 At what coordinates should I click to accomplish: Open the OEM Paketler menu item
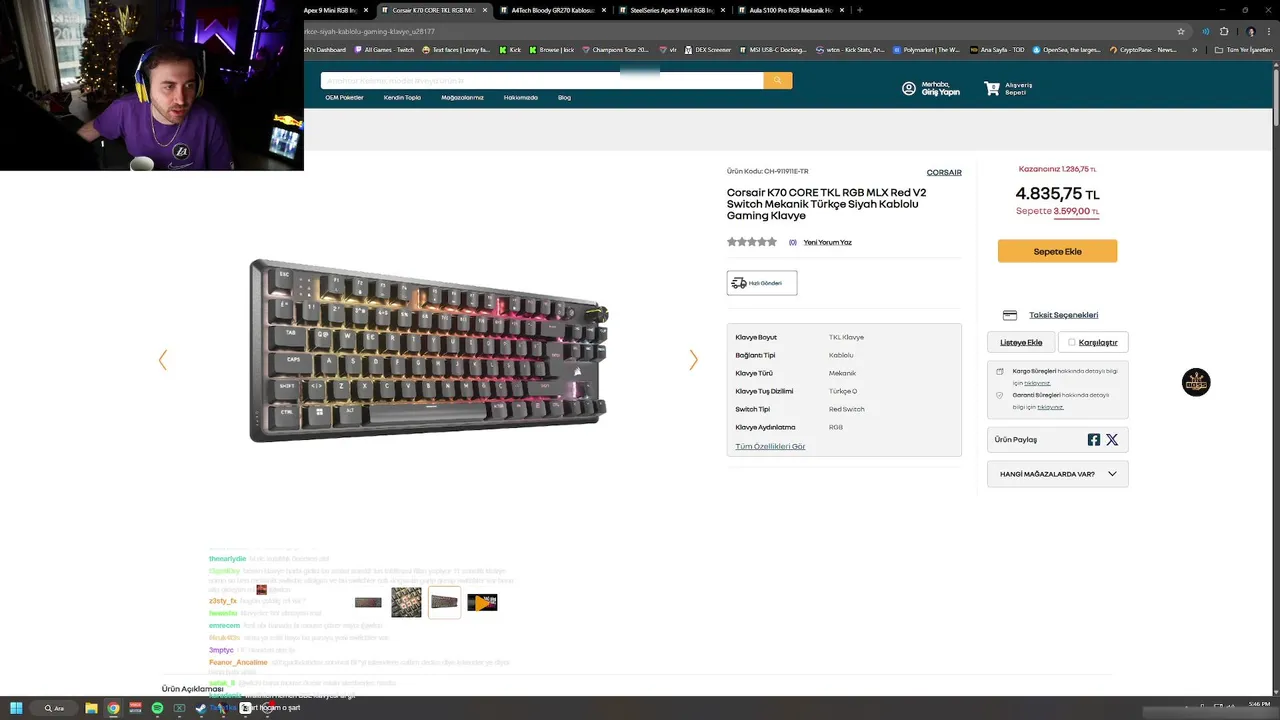pos(344,98)
